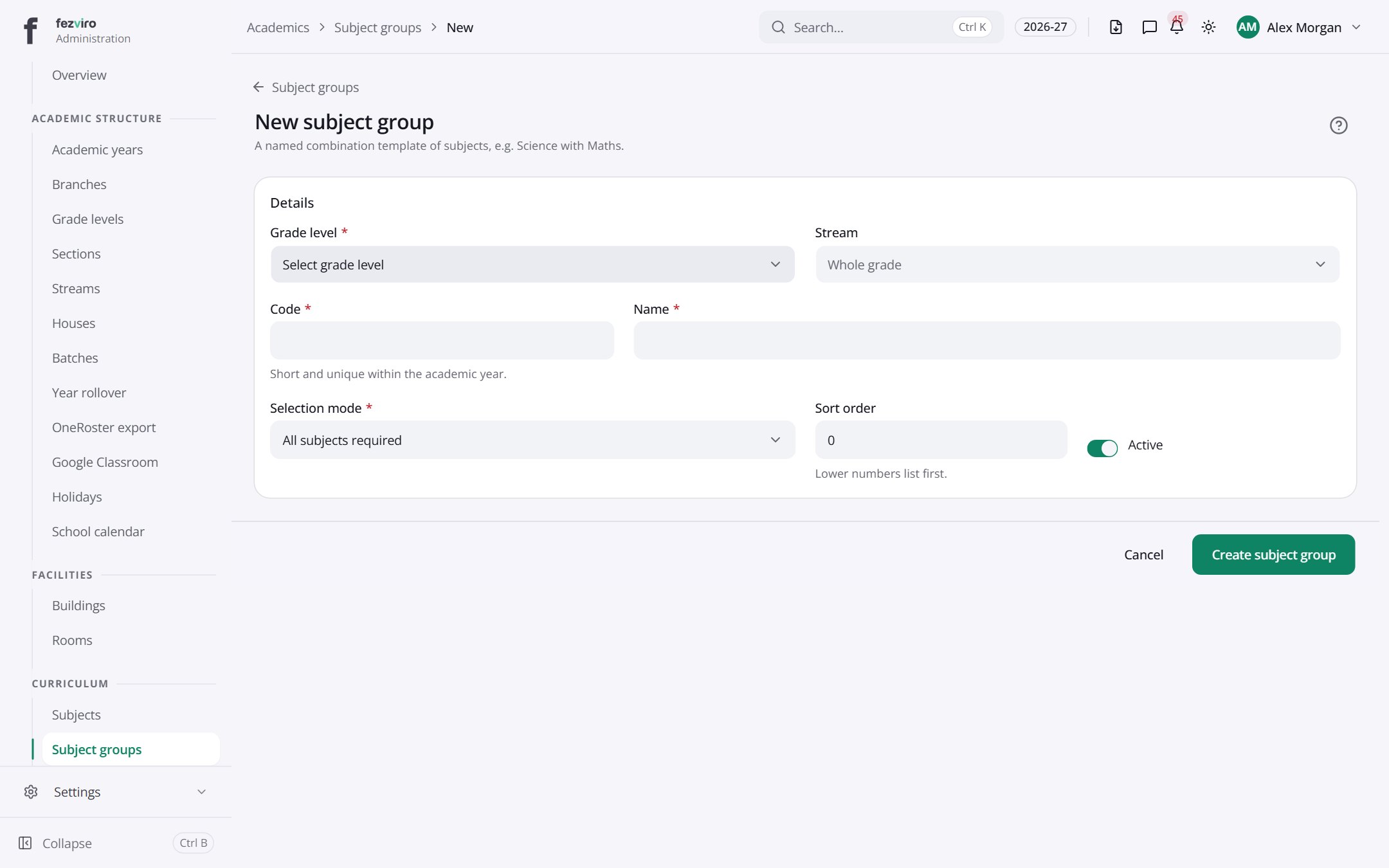Click the Search box in header
Screen dimensions: 1389x868
[881, 27]
